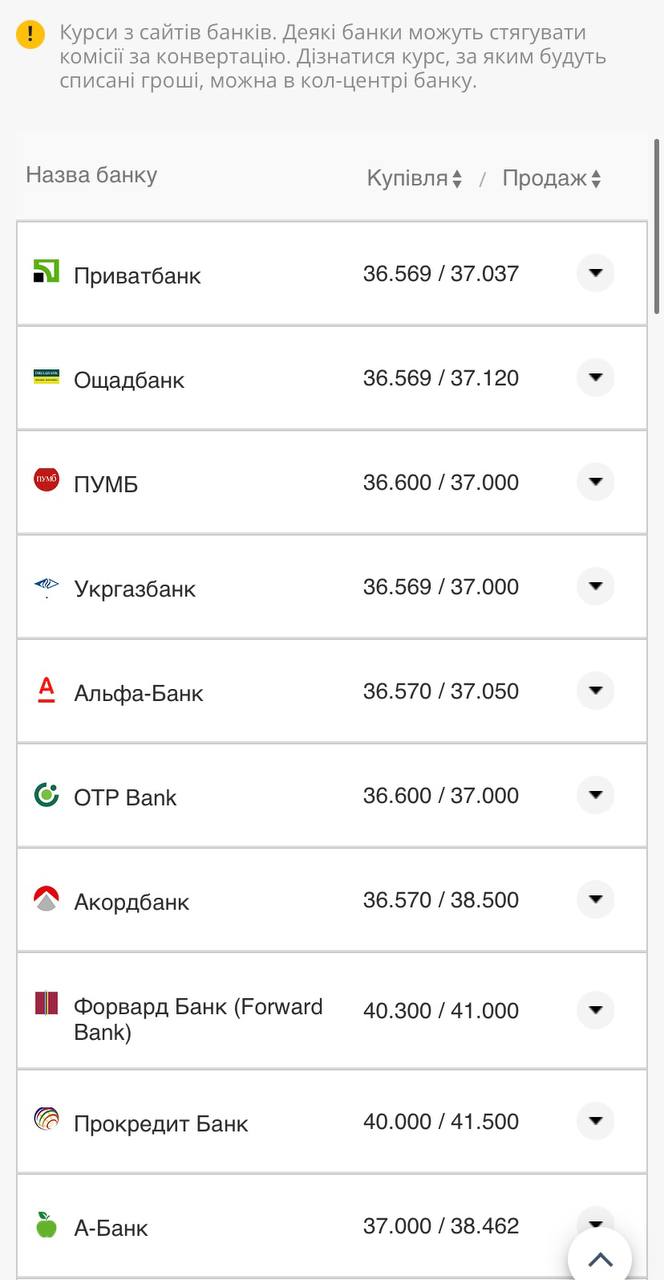This screenshot has width=664, height=1280.
Task: Click the Назва банку column header
Action: (92, 175)
